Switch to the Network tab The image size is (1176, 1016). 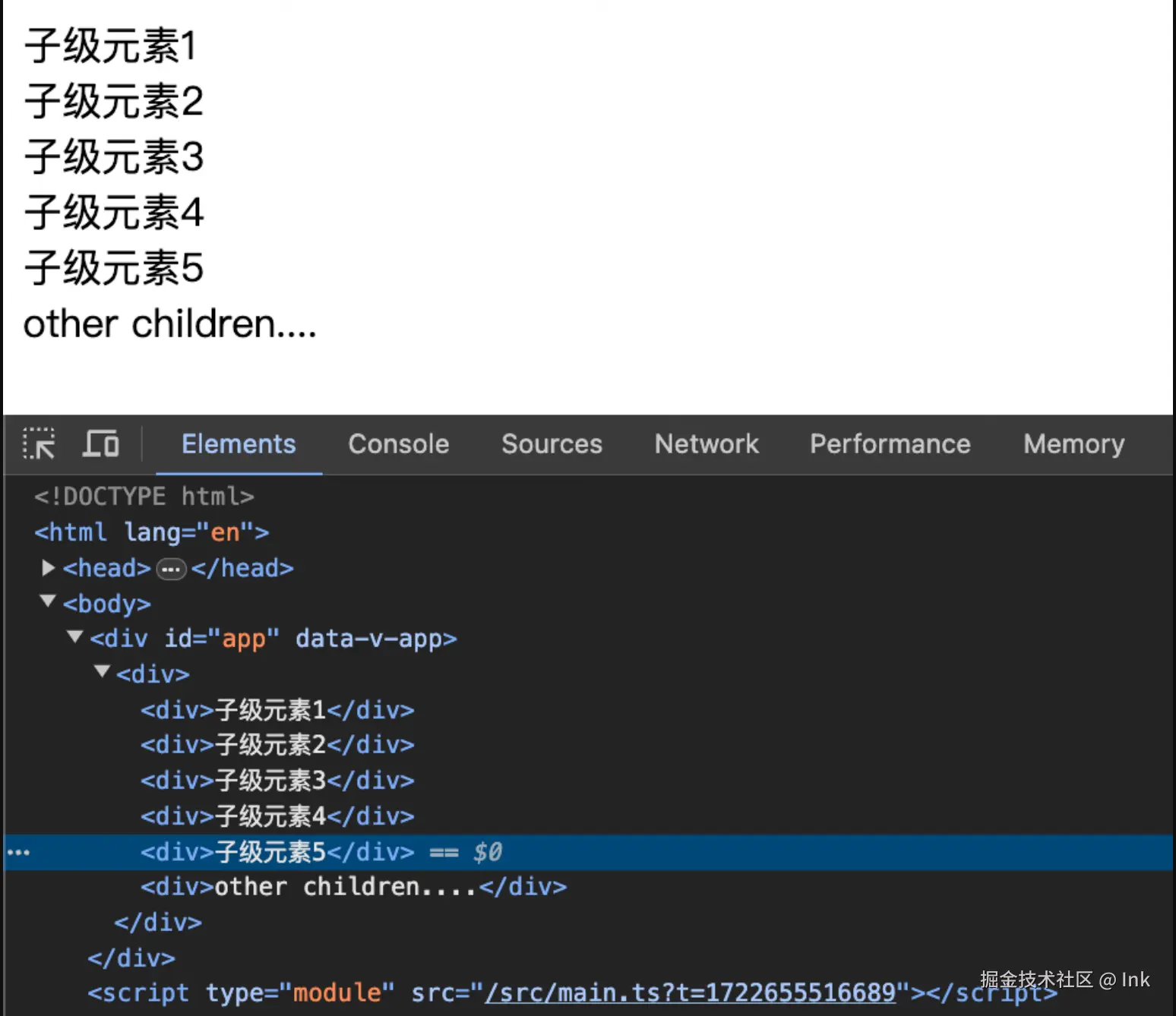pos(707,444)
